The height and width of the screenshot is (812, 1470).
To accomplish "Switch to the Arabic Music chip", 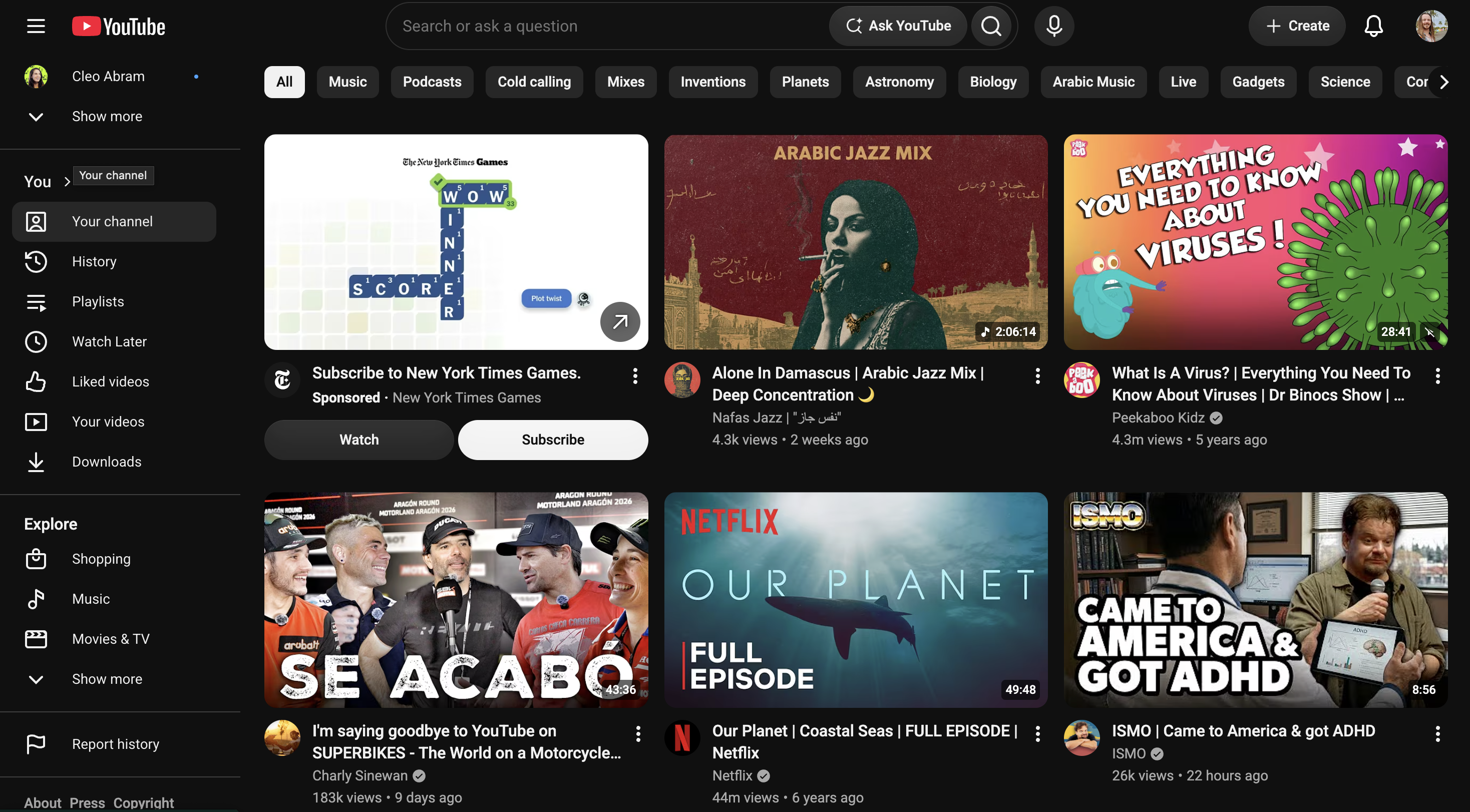I will pos(1093,82).
